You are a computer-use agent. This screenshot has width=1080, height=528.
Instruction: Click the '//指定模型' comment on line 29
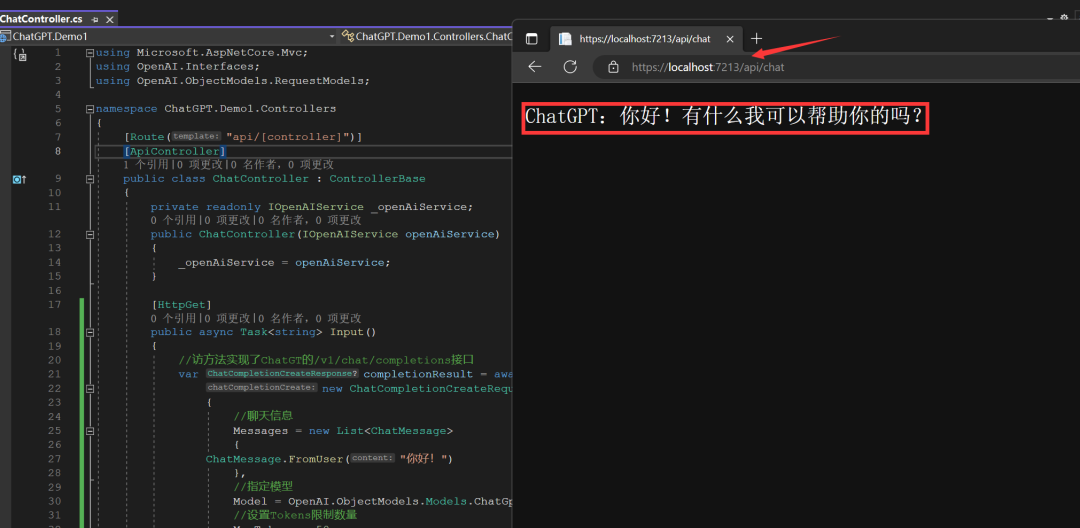(x=263, y=487)
